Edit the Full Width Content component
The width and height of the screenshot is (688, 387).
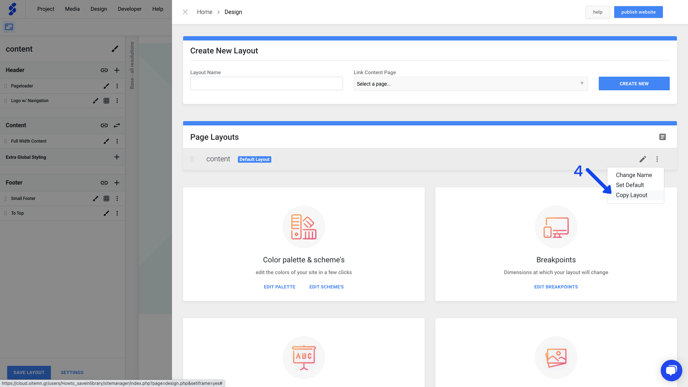tap(106, 141)
